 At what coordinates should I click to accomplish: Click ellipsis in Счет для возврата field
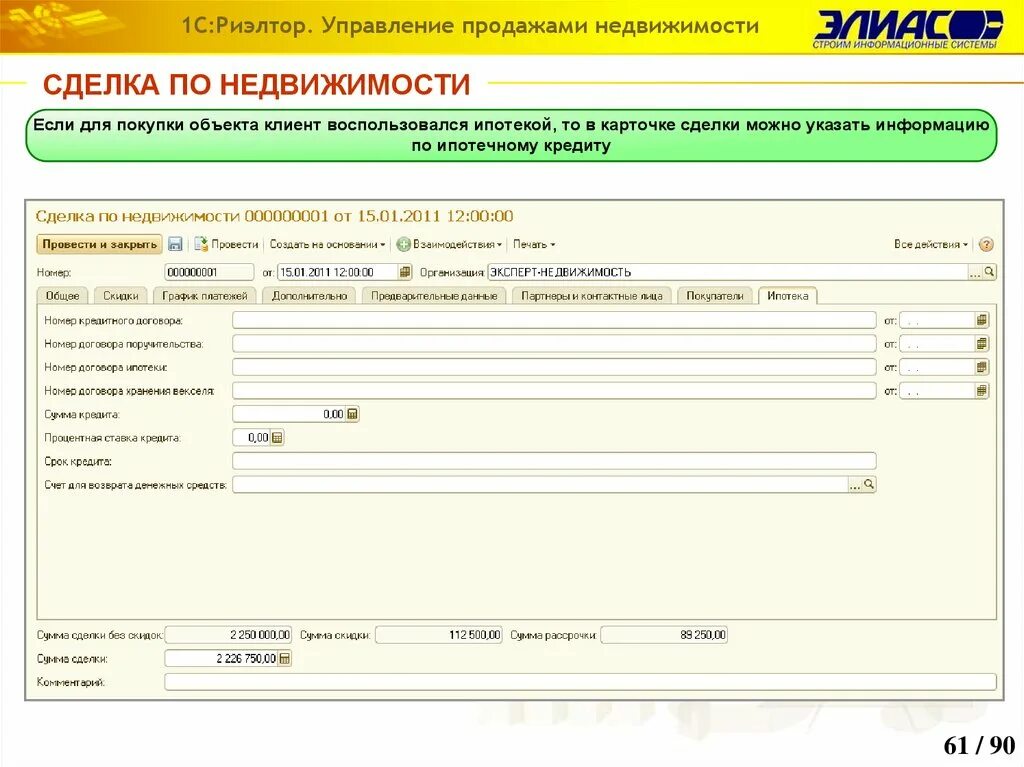pos(855,485)
